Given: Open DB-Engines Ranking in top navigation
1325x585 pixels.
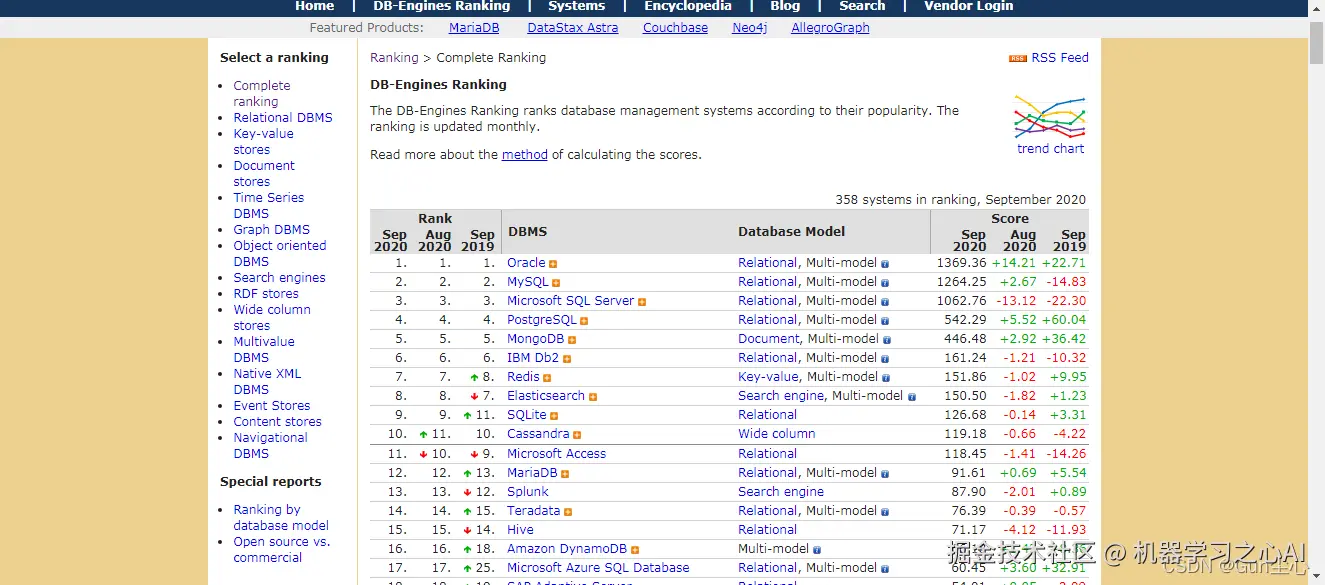Looking at the screenshot, I should tap(441, 6).
